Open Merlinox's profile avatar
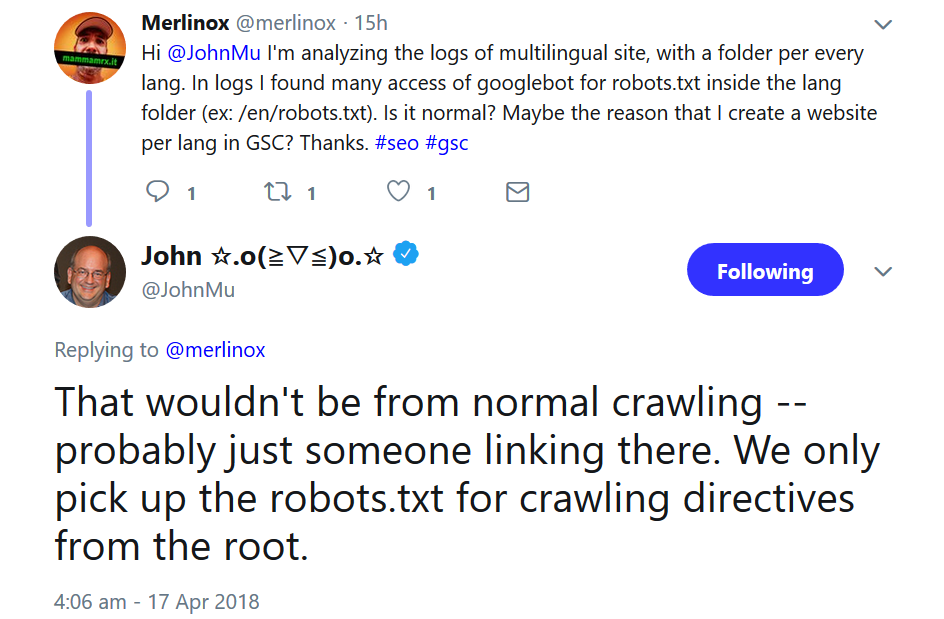 pos(89,47)
